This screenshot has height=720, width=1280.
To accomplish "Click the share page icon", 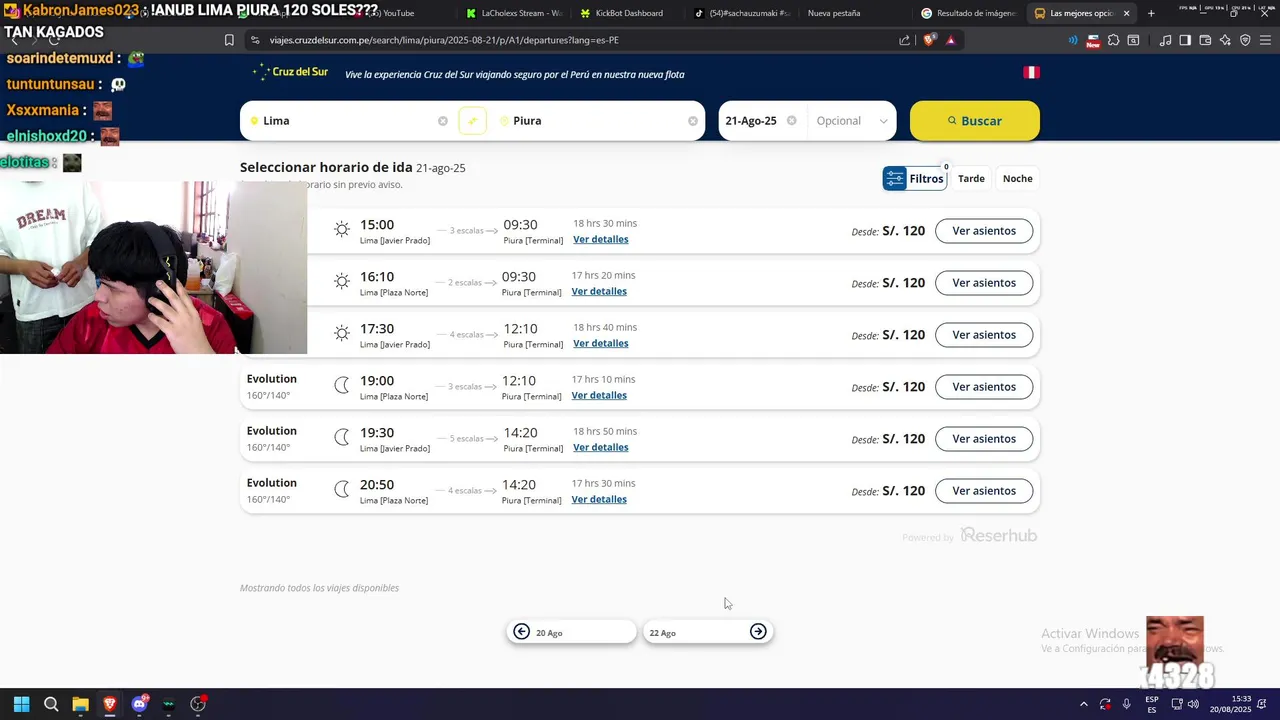I will 905,40.
